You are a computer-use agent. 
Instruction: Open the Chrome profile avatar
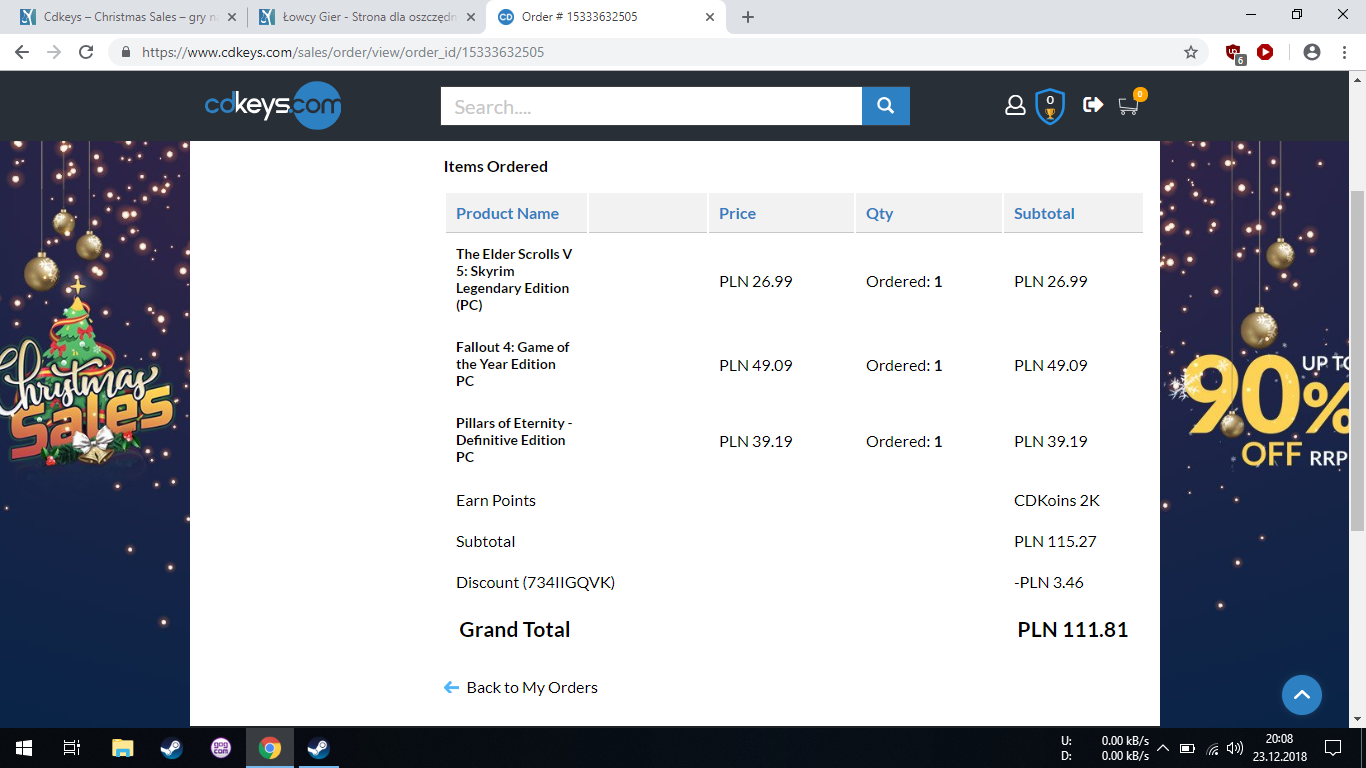click(1312, 52)
